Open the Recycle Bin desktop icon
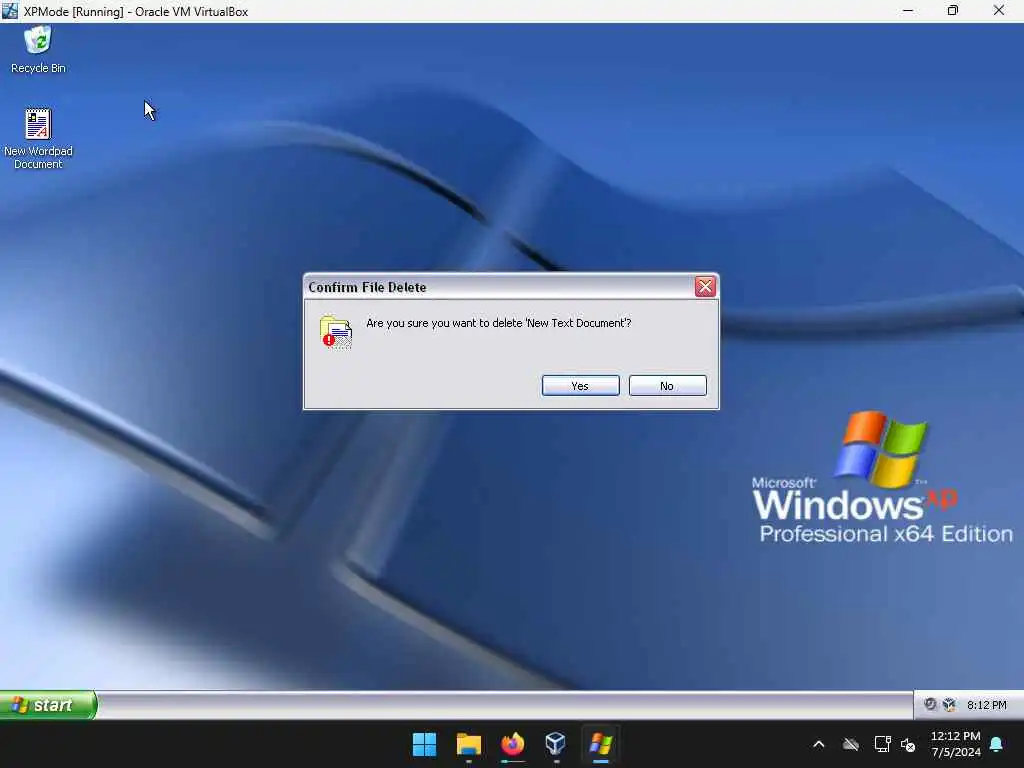Image resolution: width=1024 pixels, height=768 pixels. 38,50
